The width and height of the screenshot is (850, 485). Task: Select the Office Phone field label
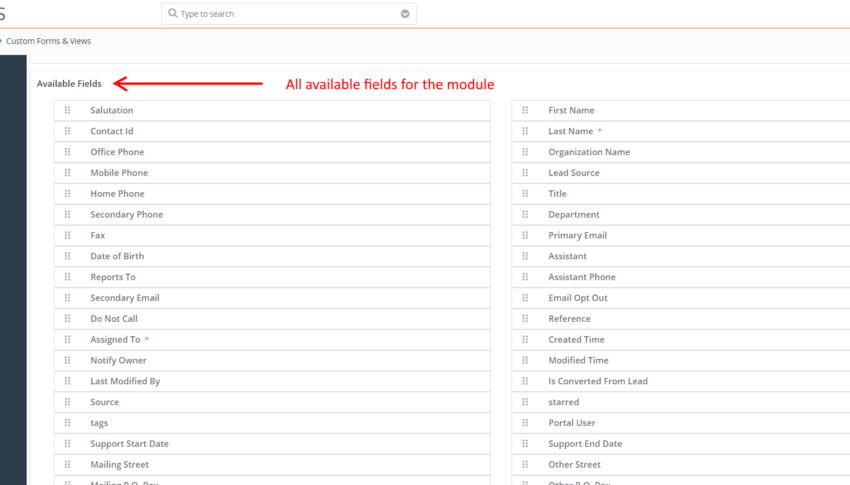click(117, 152)
